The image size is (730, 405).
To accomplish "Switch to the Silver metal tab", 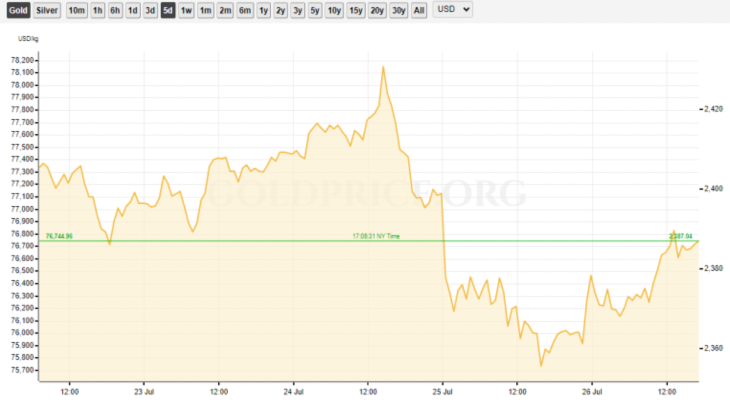I will pyautogui.click(x=47, y=10).
